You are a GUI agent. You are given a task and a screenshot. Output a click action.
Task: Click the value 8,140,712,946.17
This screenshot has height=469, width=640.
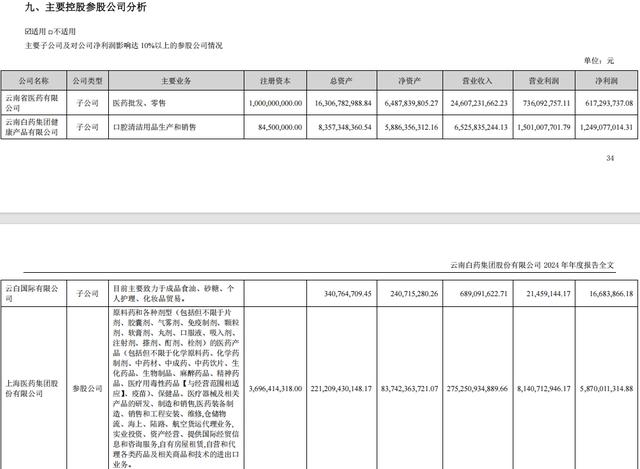tap(544, 389)
